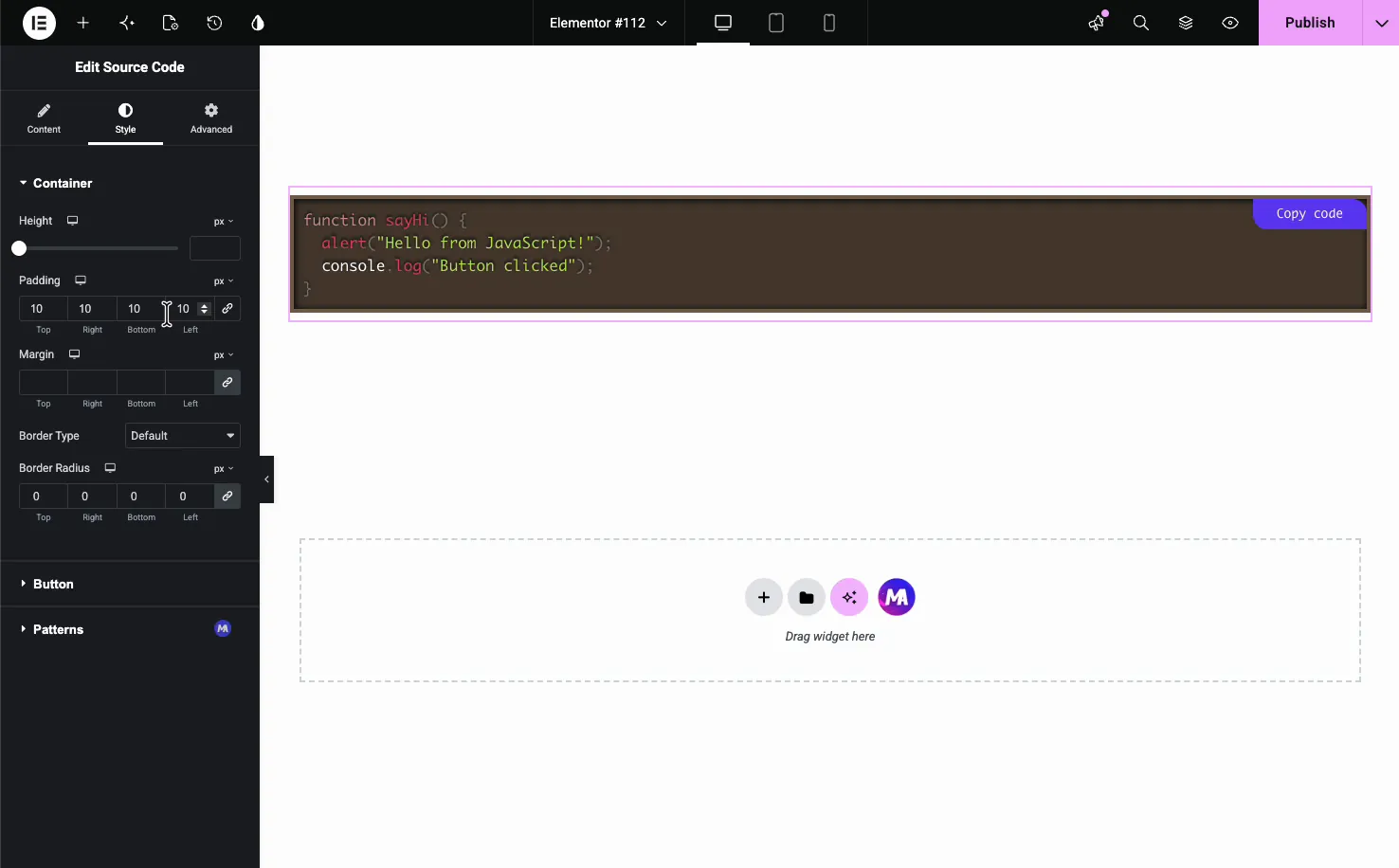Viewport: 1399px width, 868px height.
Task: Click the Padding Top input field
Action: (x=44, y=309)
